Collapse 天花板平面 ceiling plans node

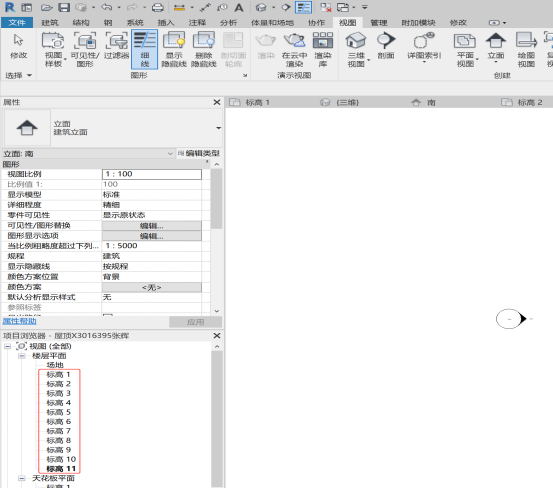point(22,478)
